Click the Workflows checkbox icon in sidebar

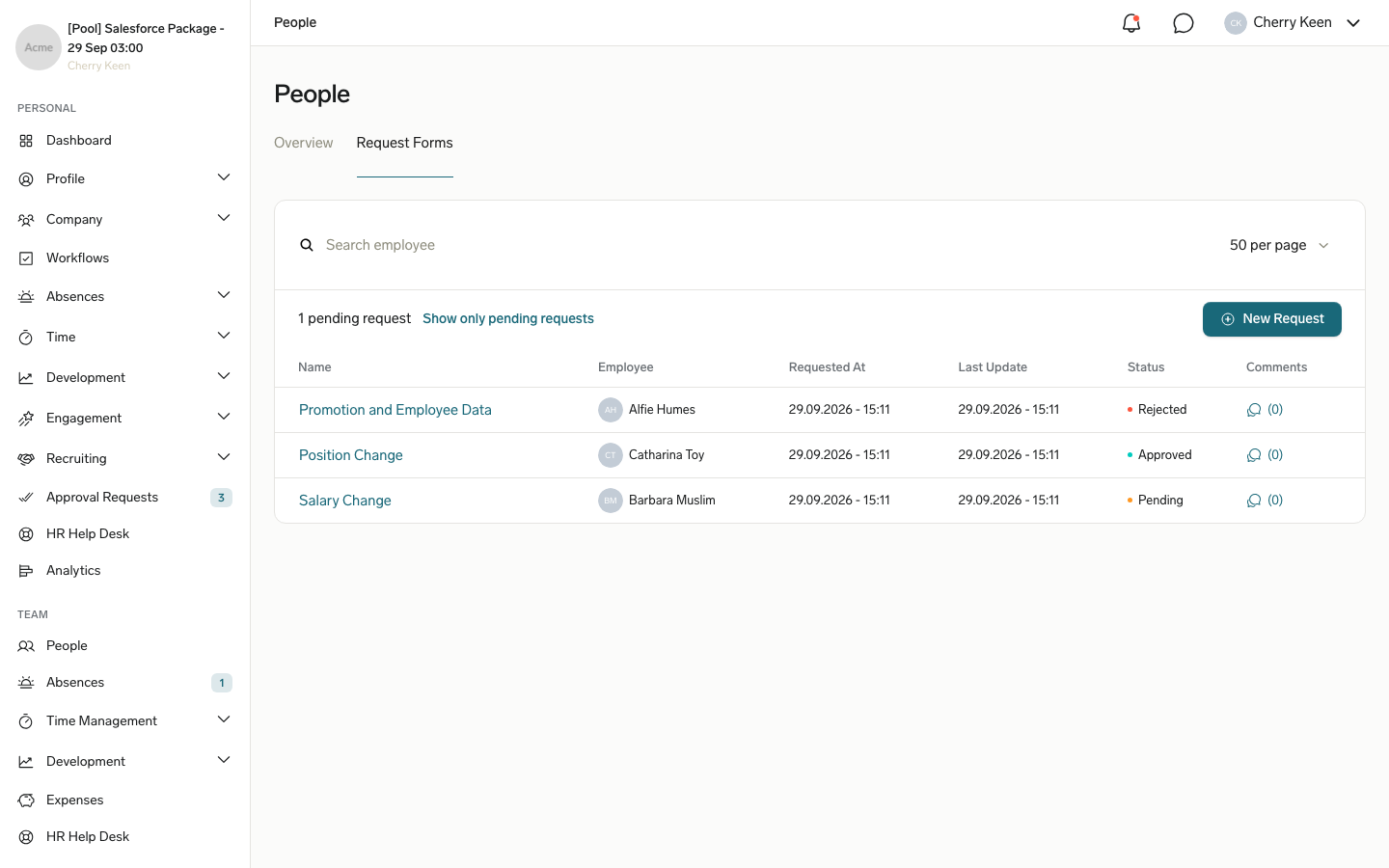26,258
